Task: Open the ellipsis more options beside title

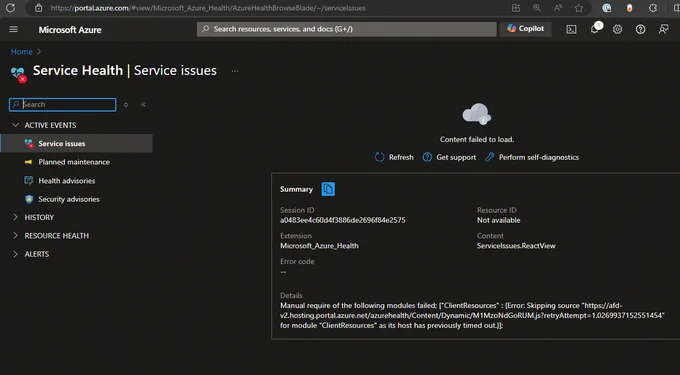Action: click(235, 71)
